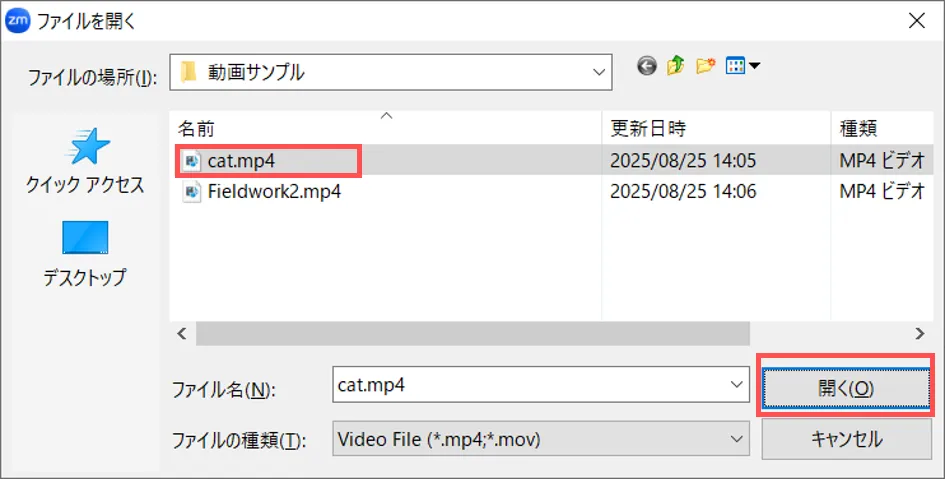Click the cat.mp4 file icon
Image resolution: width=945 pixels, height=479 pixels.
pos(192,161)
